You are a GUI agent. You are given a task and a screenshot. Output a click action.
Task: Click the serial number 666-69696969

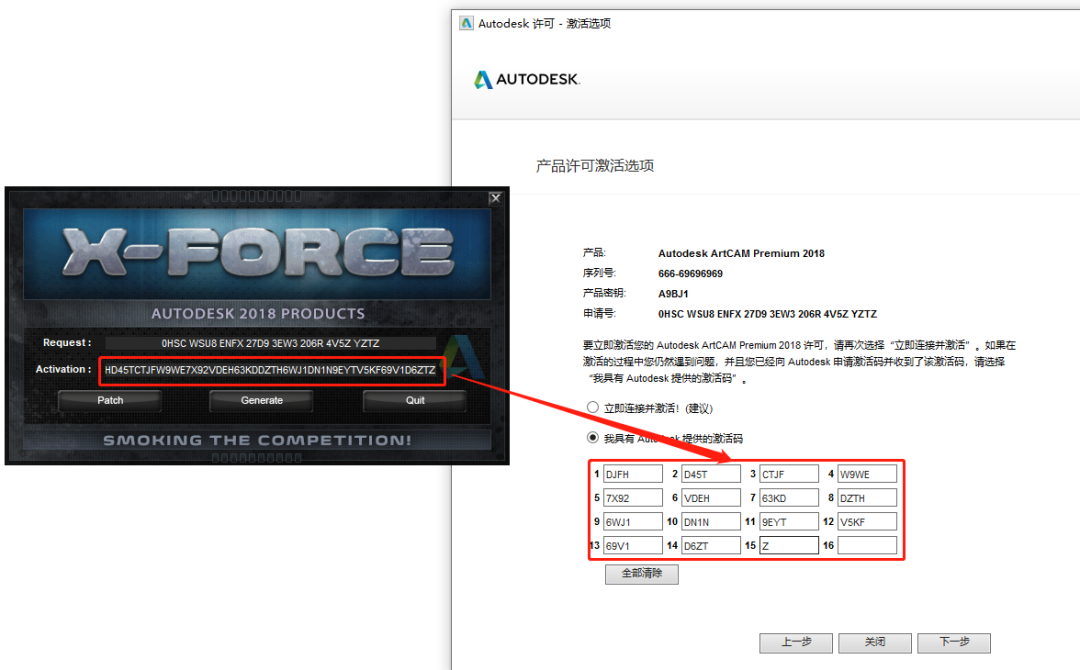(x=690, y=273)
